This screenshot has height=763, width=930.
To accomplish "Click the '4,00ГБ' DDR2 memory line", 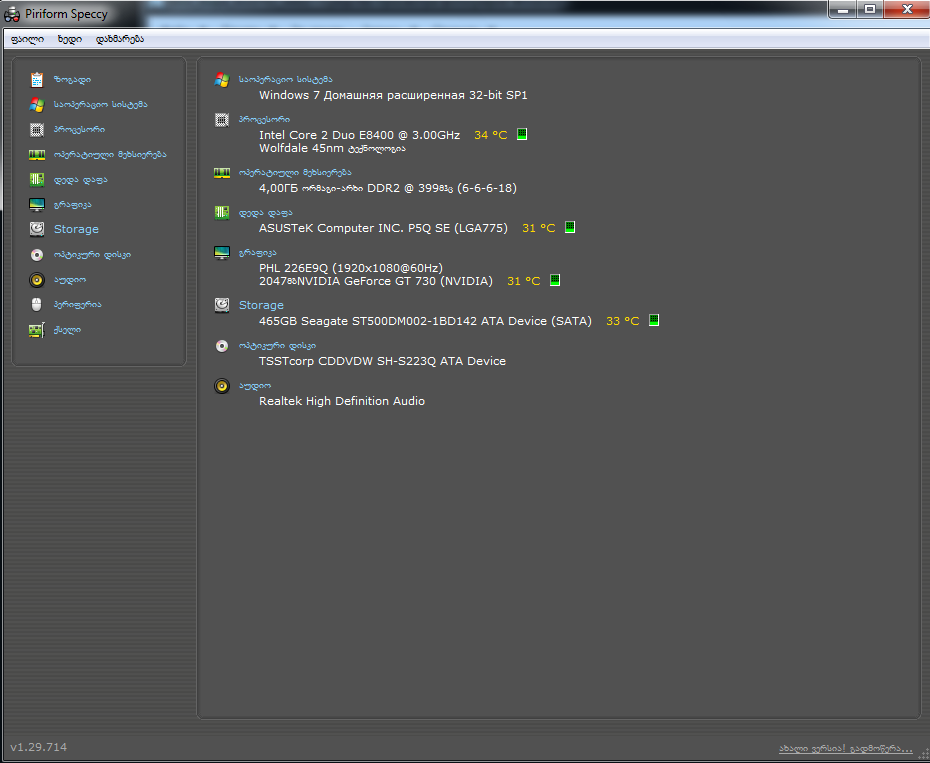I will (x=388, y=188).
